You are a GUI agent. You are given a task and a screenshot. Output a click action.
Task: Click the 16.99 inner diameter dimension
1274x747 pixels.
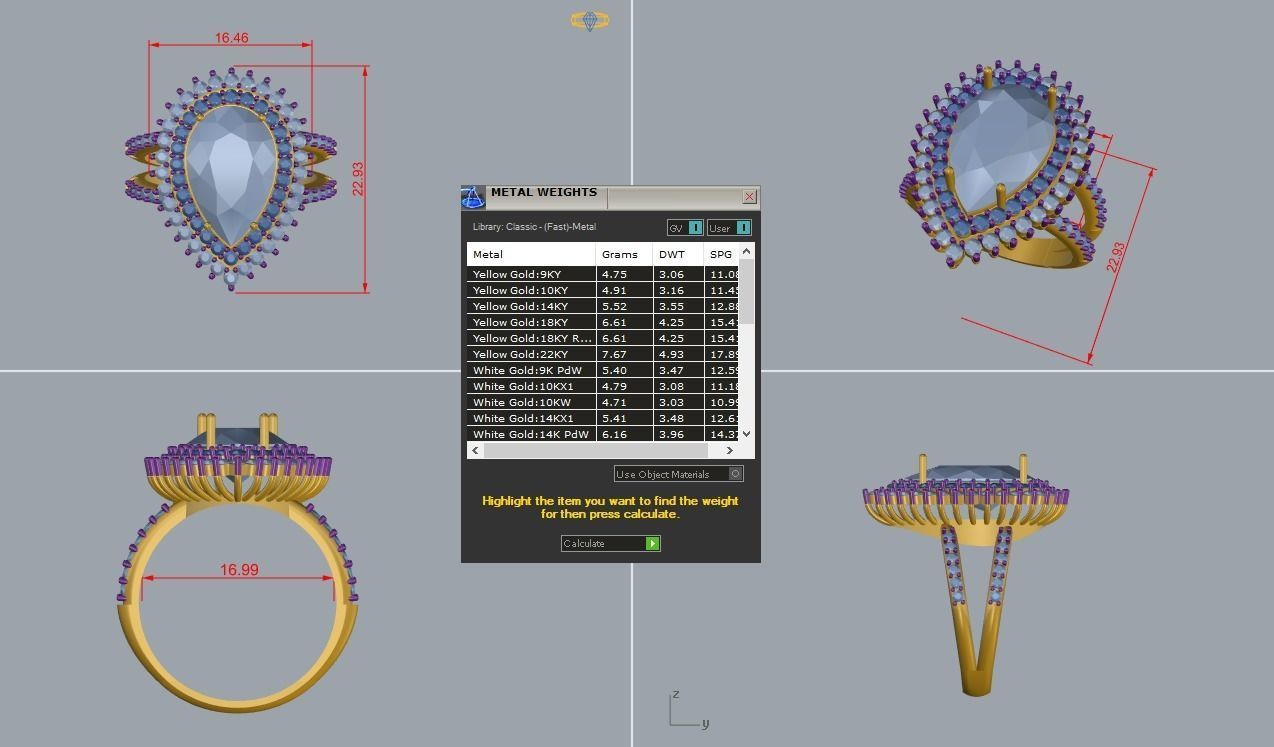pos(239,570)
